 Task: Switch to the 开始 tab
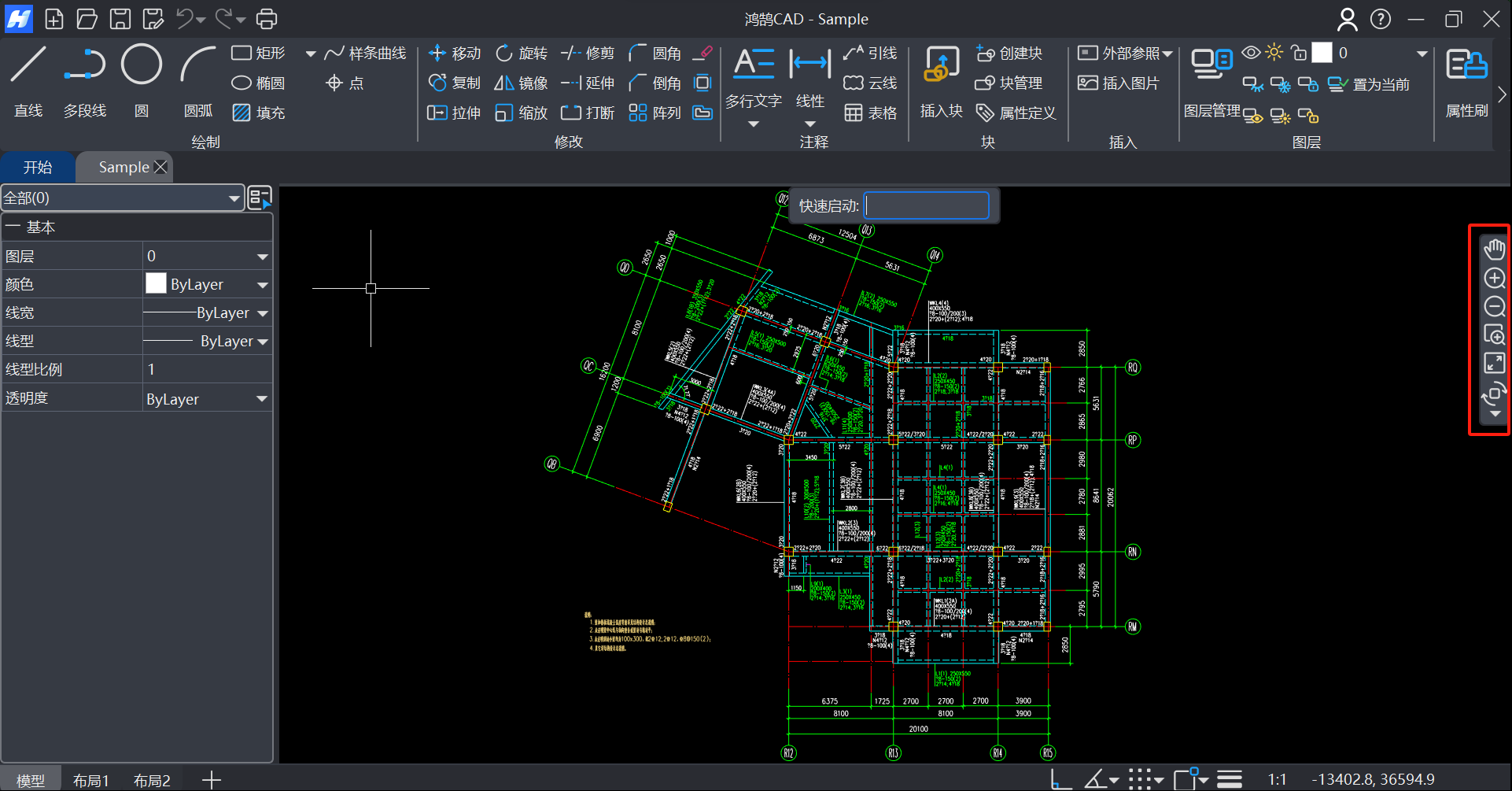click(38, 168)
